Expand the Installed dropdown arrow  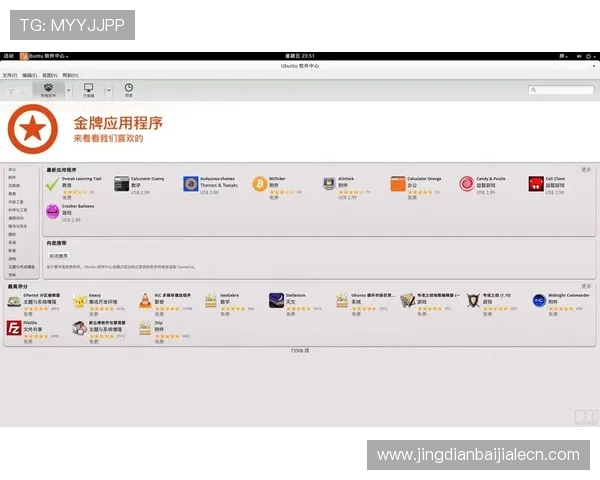[108, 91]
